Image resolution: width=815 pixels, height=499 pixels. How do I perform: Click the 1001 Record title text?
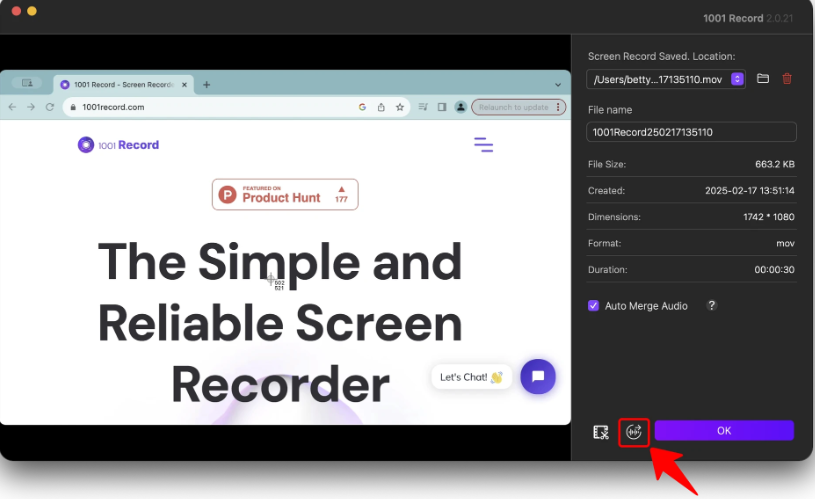coord(733,18)
